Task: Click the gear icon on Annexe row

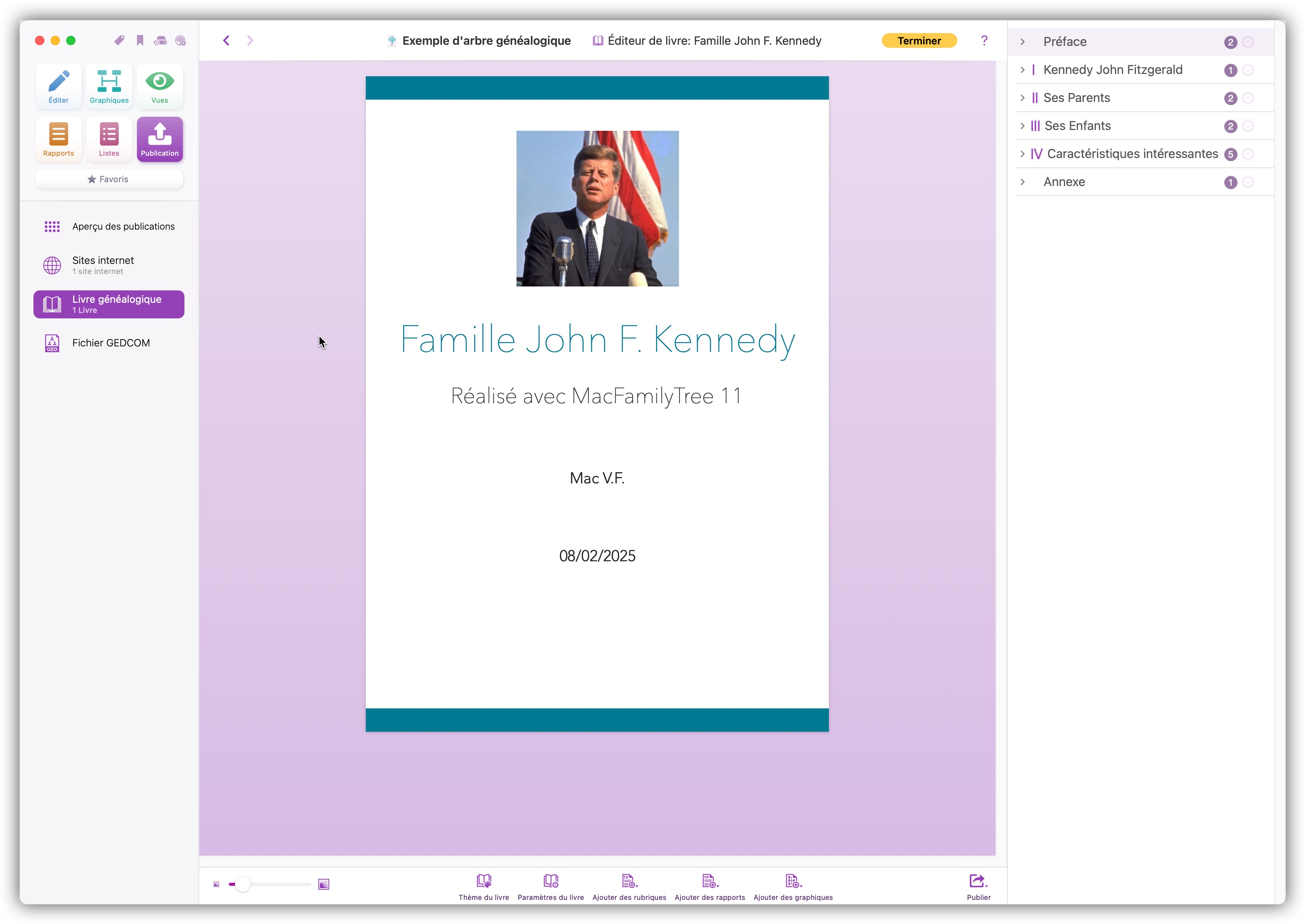Action: click(x=1248, y=182)
